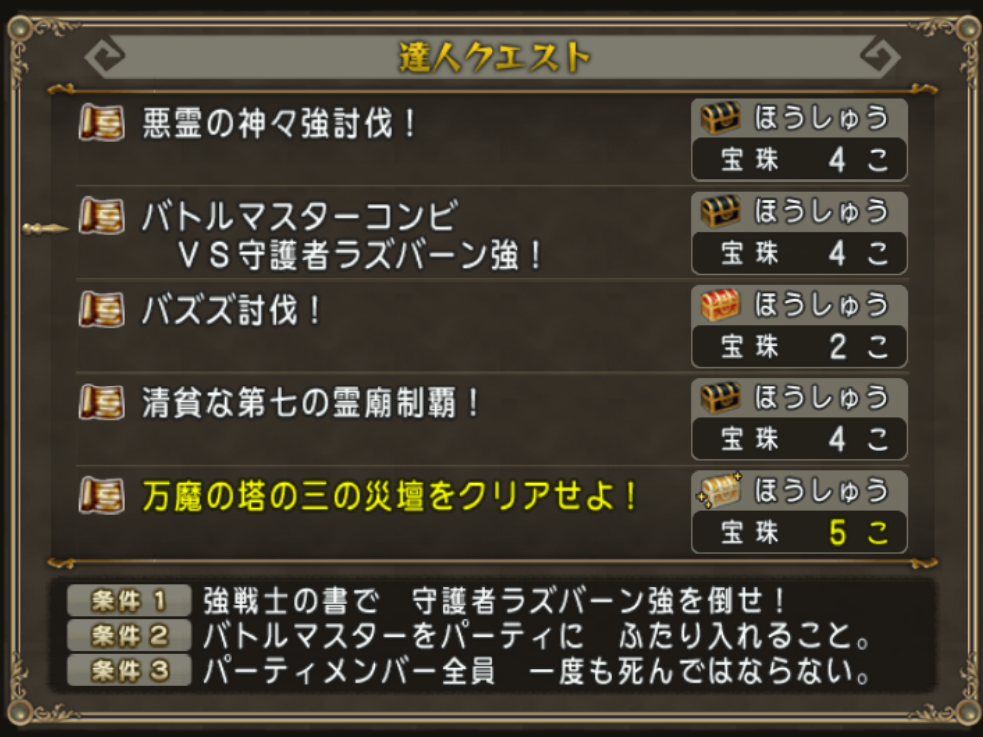The height and width of the screenshot is (737, 983).
Task: Click the scroll icon beside 清貧な第七の霊廟制覇！
Action: (102, 402)
